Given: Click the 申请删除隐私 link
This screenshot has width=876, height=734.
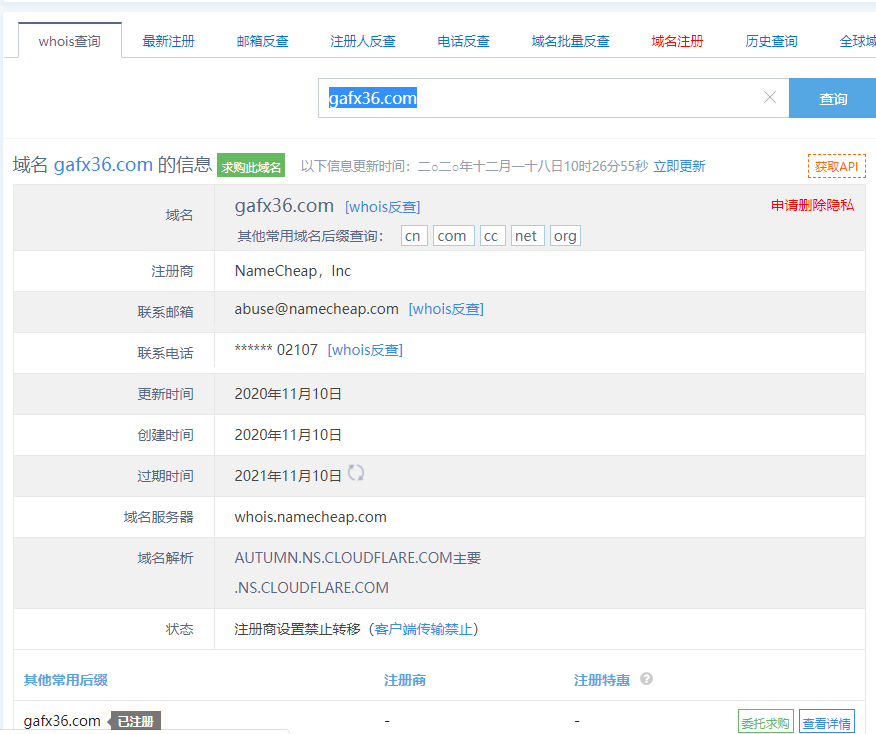Looking at the screenshot, I should click(812, 205).
